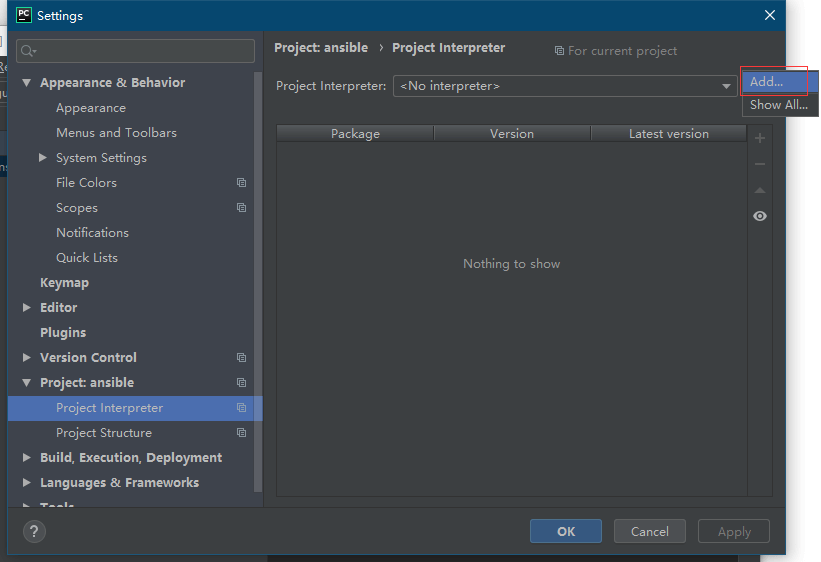
Task: Toggle the show early releases eye icon
Action: pyautogui.click(x=760, y=216)
